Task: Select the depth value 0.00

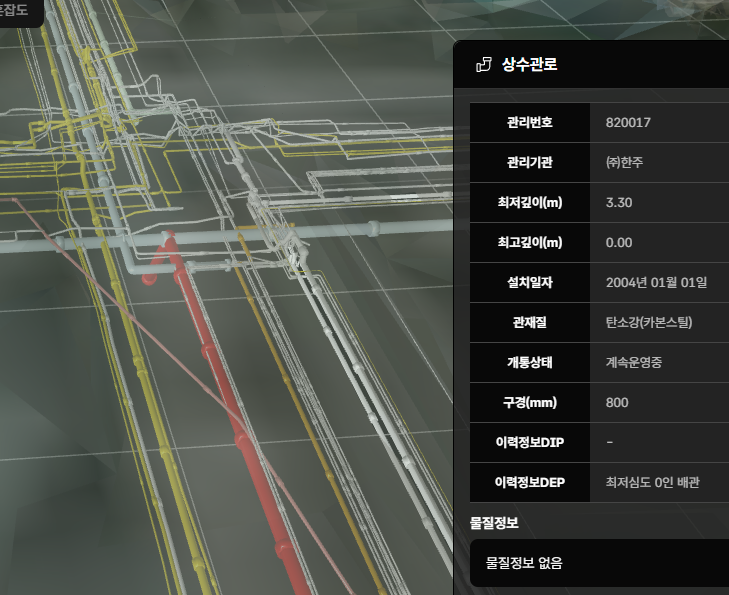Action: [619, 243]
